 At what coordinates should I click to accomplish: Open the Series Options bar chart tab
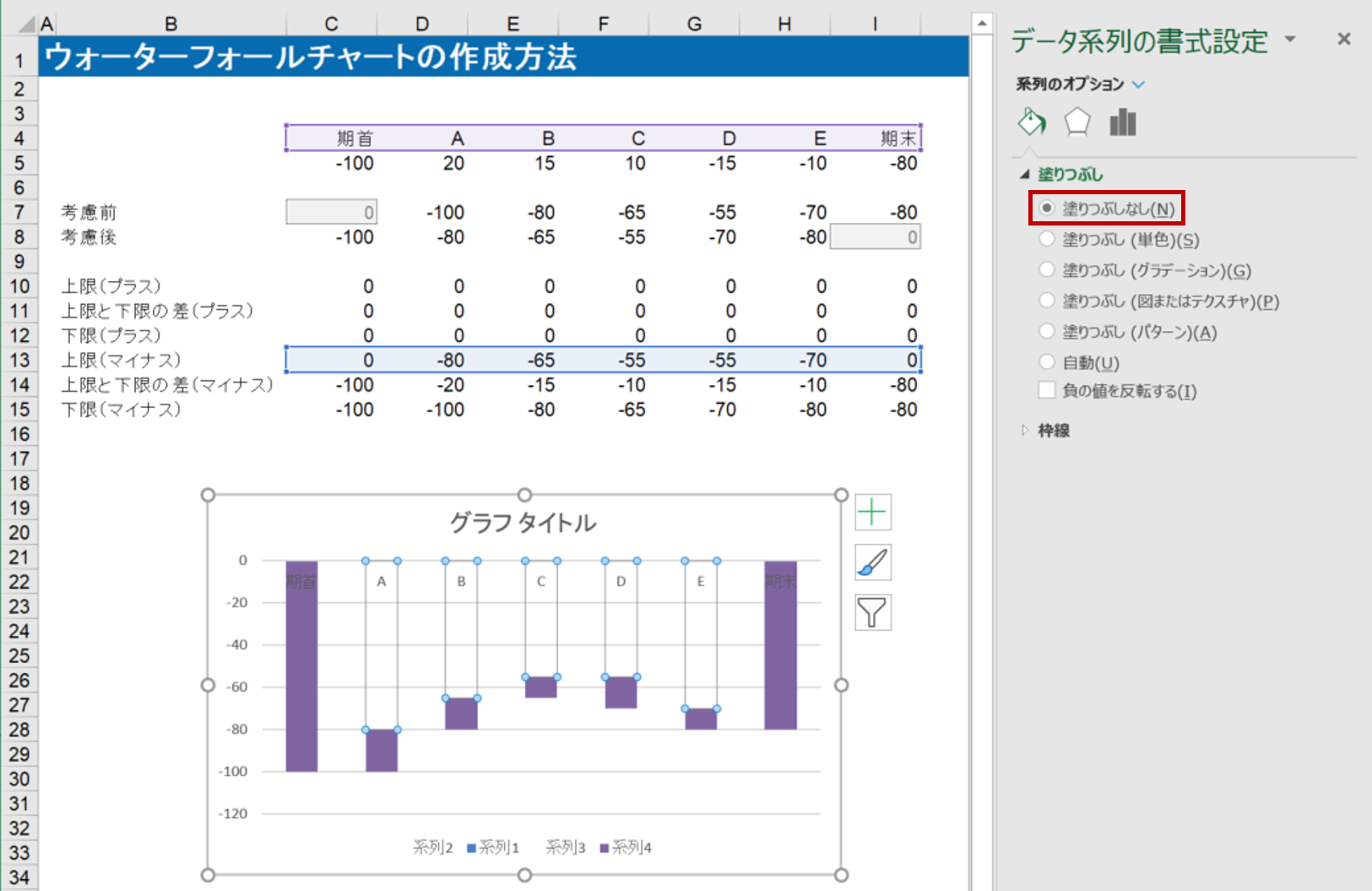click(x=1122, y=122)
